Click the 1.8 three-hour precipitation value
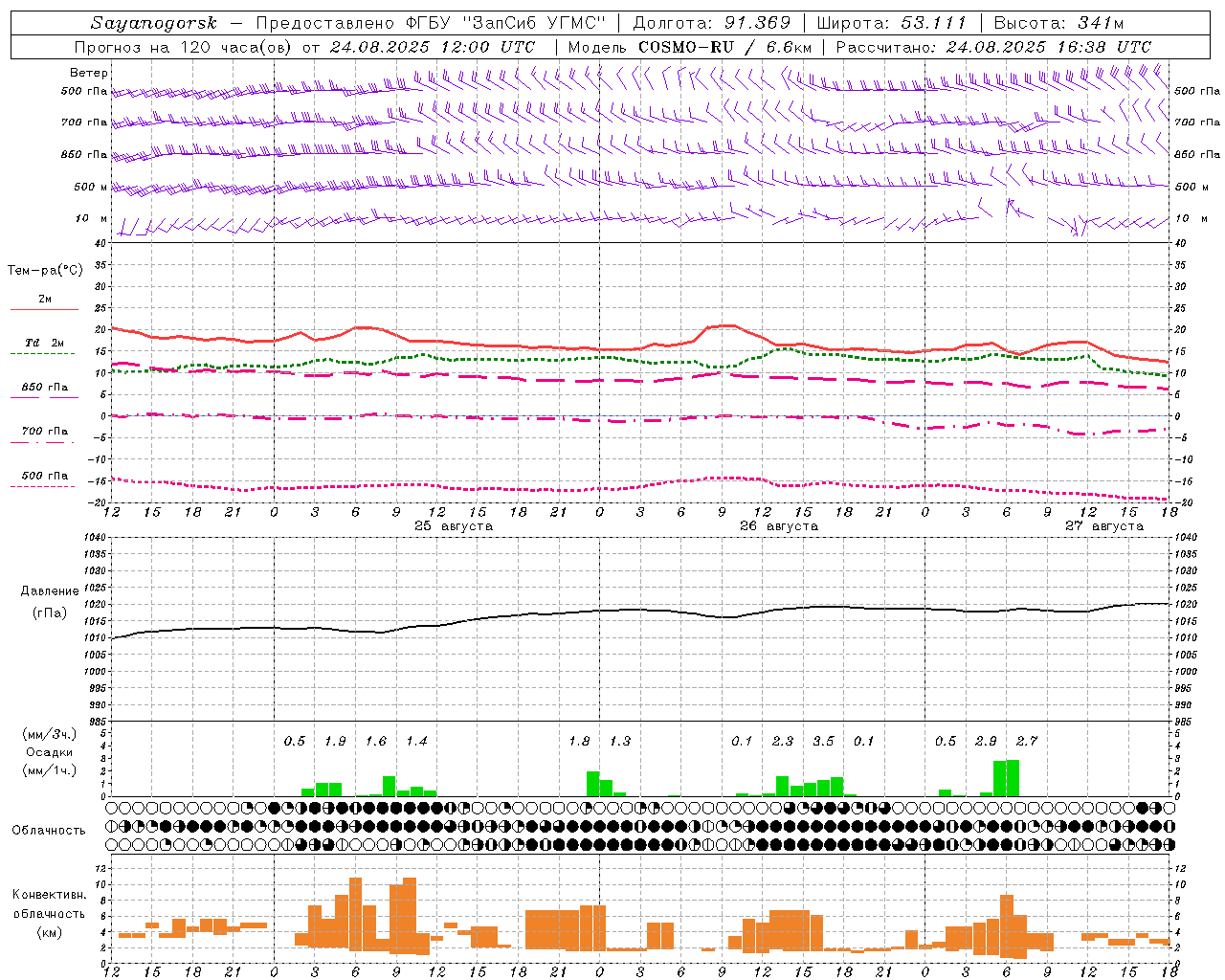The height and width of the screenshot is (980, 1225). (579, 742)
